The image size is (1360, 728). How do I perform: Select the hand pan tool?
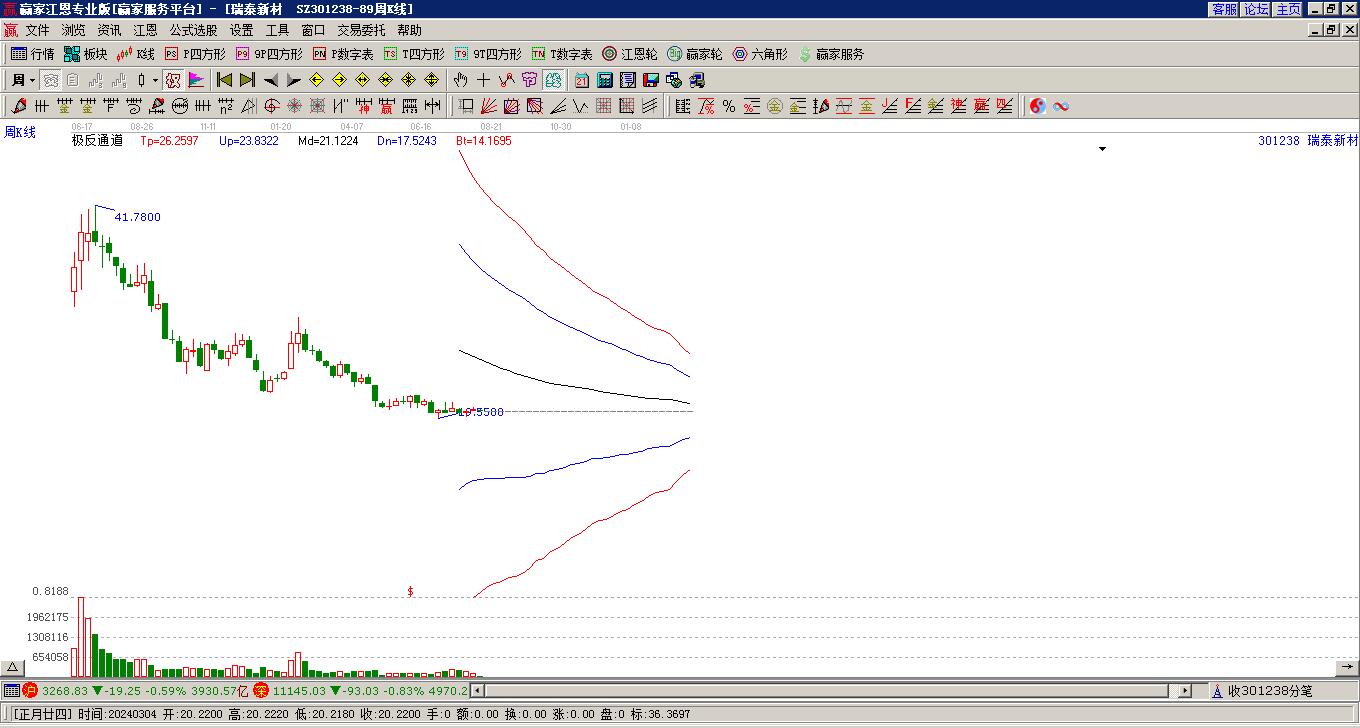tap(460, 80)
